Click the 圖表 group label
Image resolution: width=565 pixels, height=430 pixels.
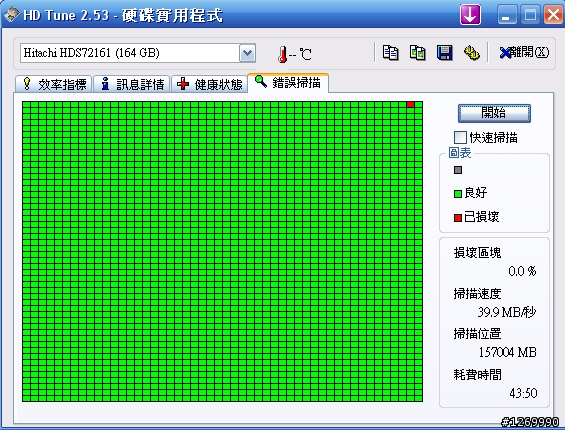tap(460, 153)
